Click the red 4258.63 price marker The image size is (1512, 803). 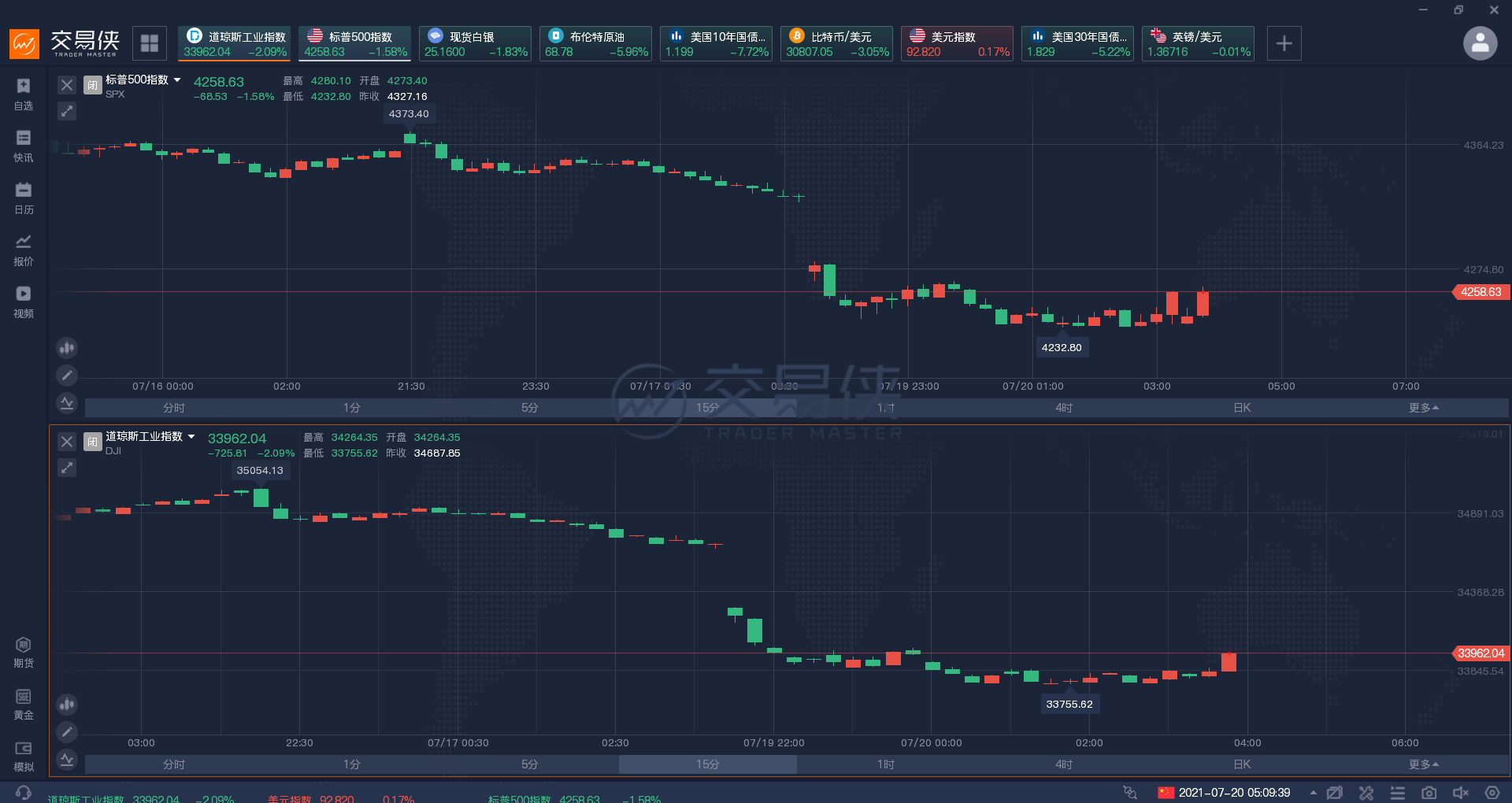[1479, 292]
